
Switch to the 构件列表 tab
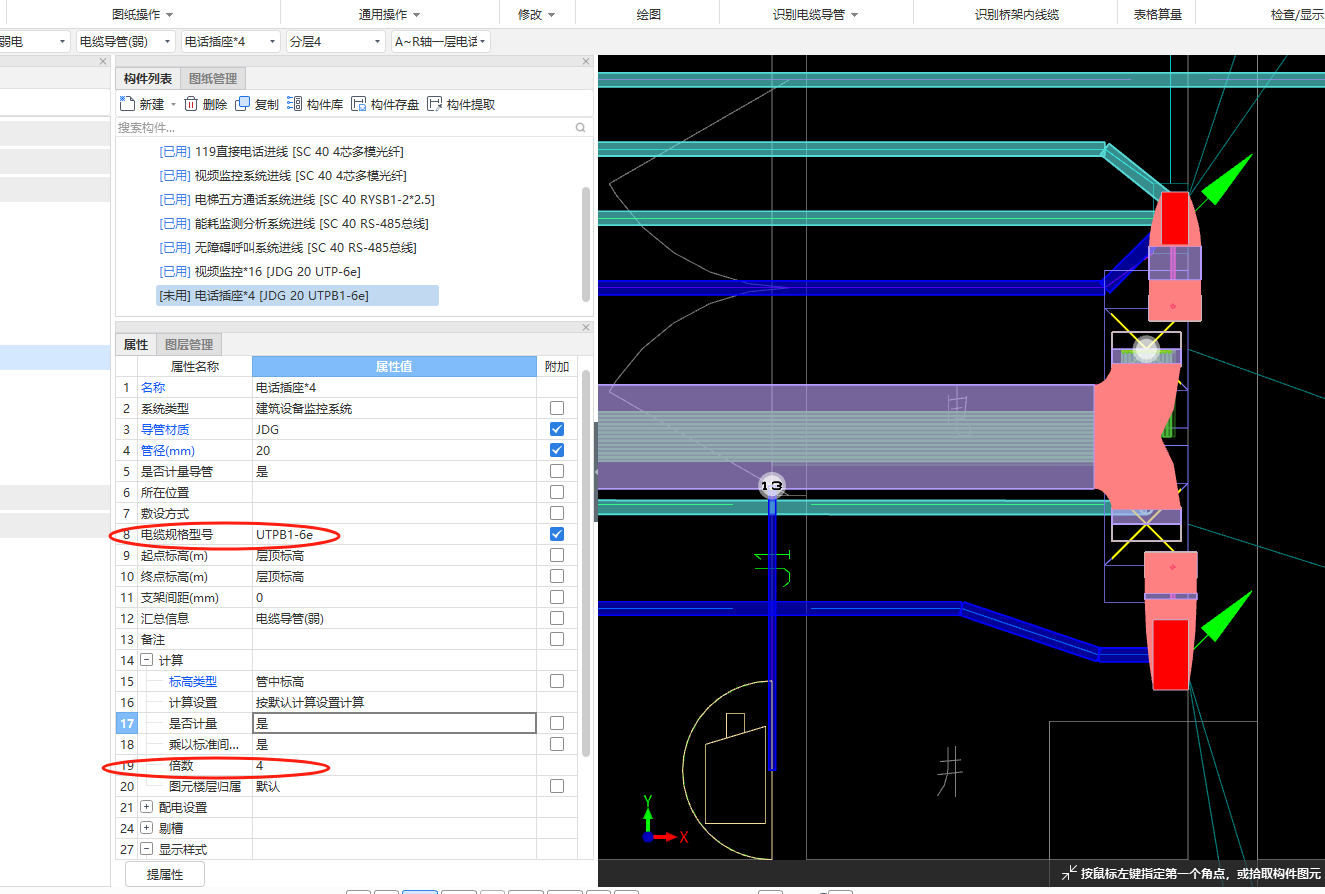(148, 79)
